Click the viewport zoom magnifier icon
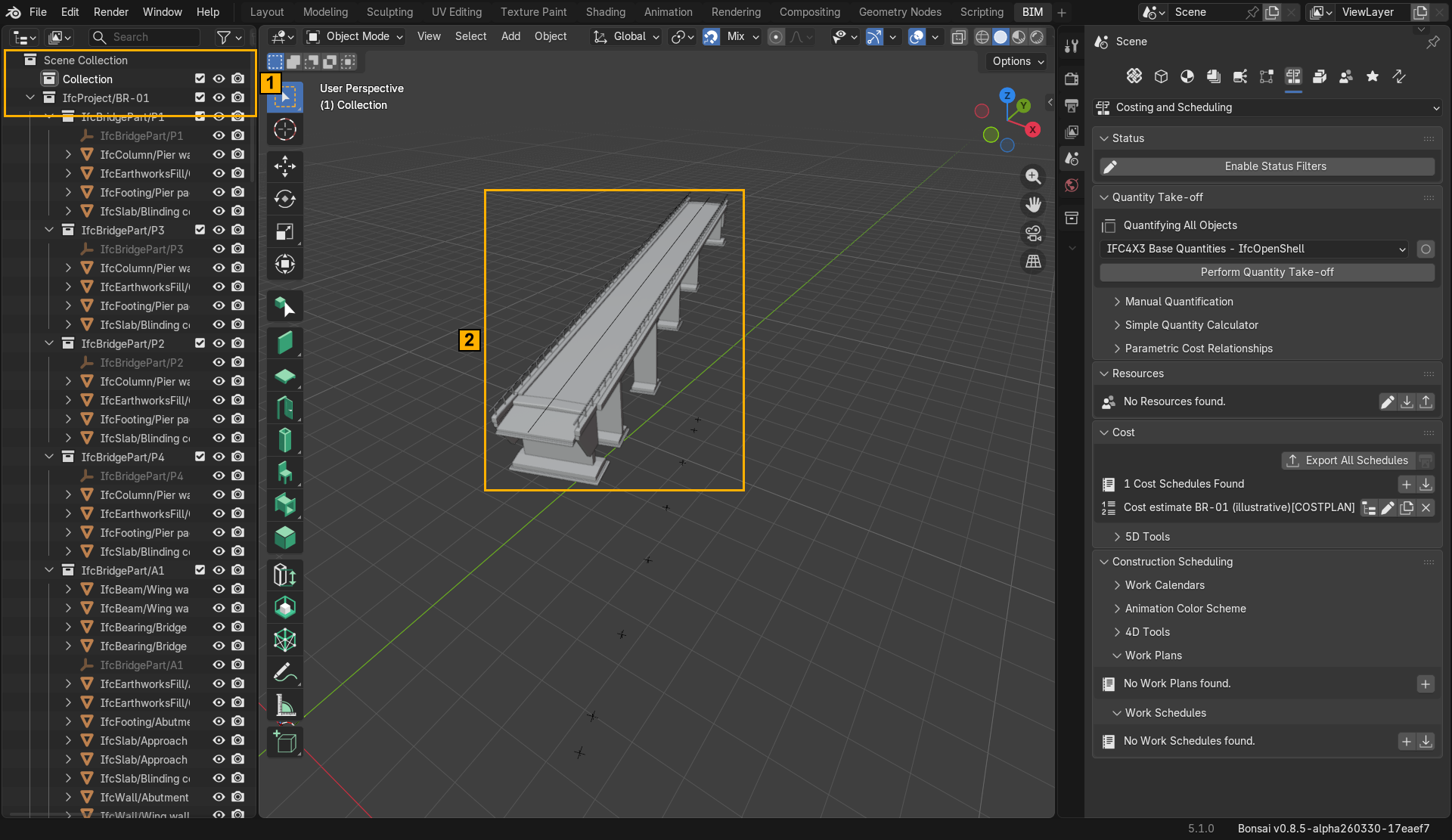Image resolution: width=1452 pixels, height=840 pixels. [x=1033, y=176]
